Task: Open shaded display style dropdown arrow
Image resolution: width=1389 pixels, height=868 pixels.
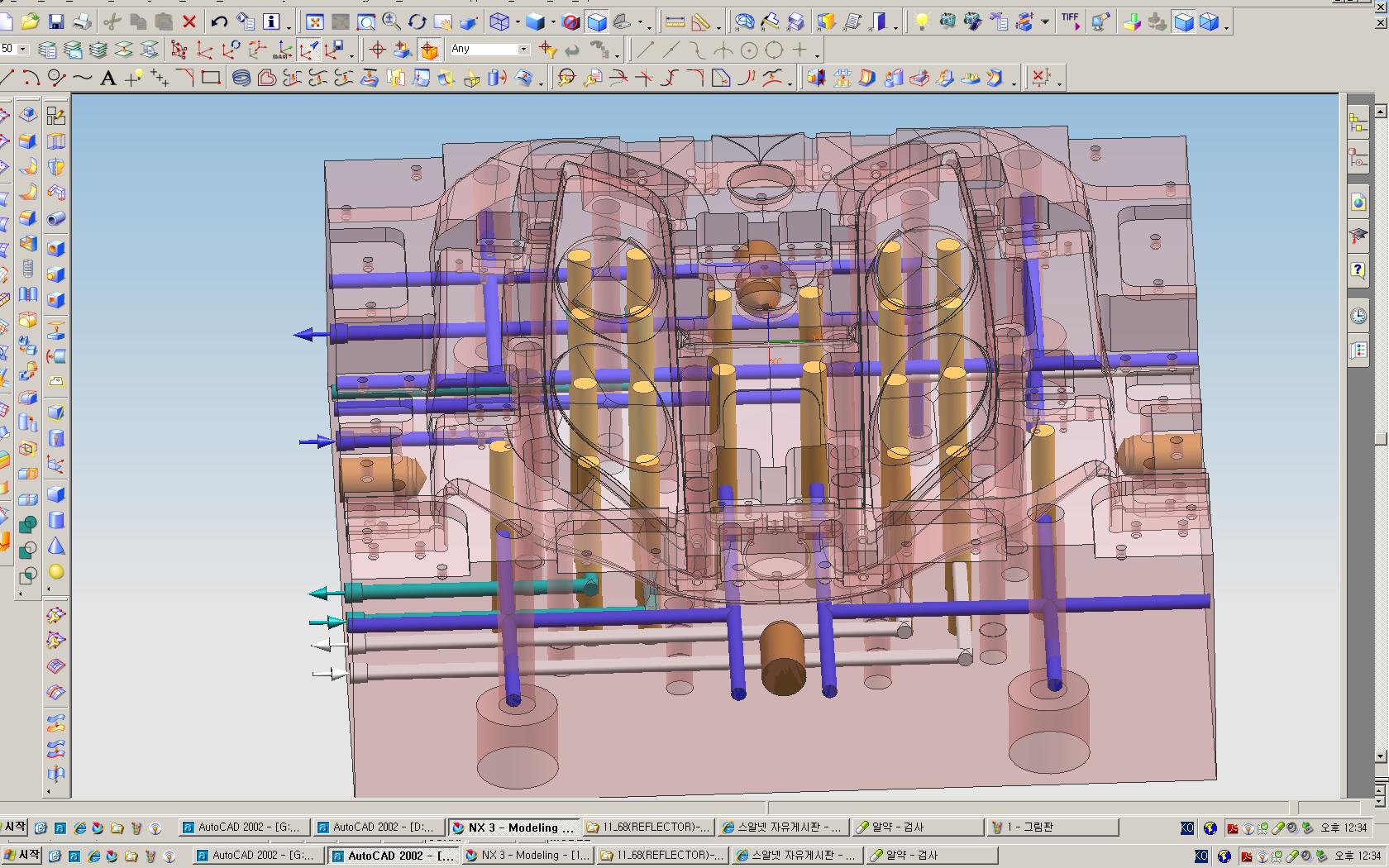Action: pos(553,22)
